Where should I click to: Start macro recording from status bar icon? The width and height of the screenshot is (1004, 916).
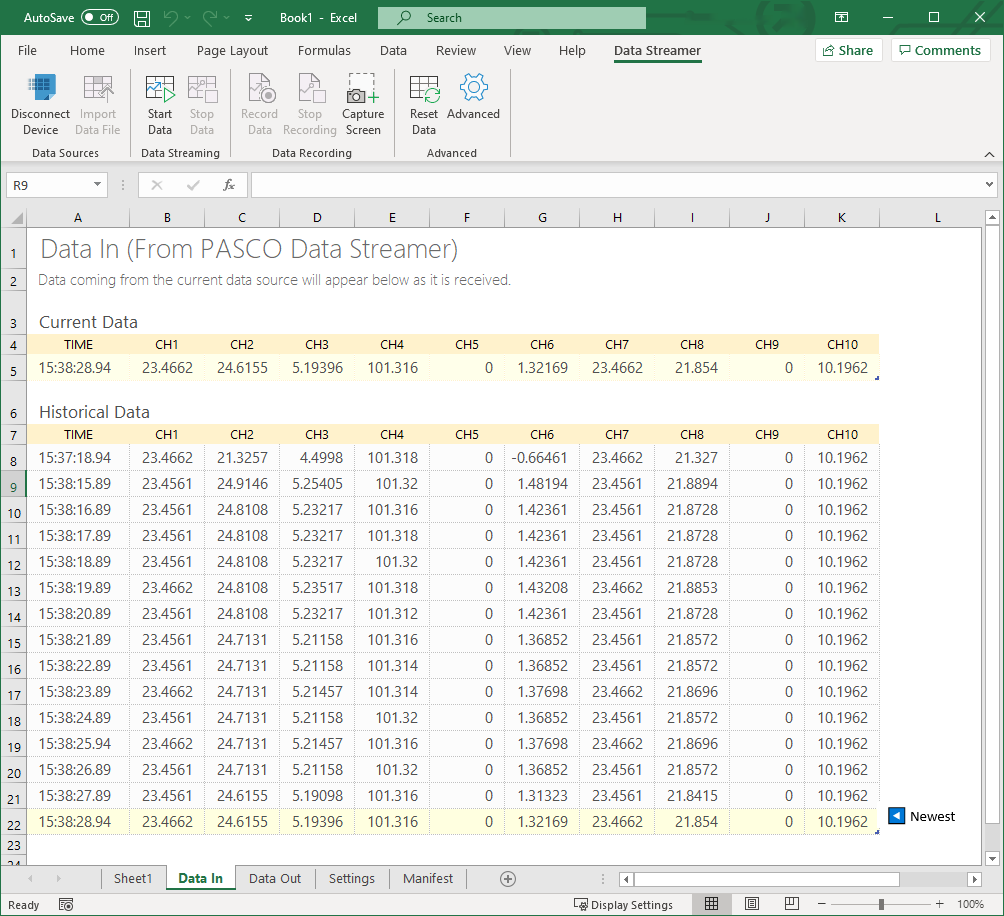[x=66, y=903]
